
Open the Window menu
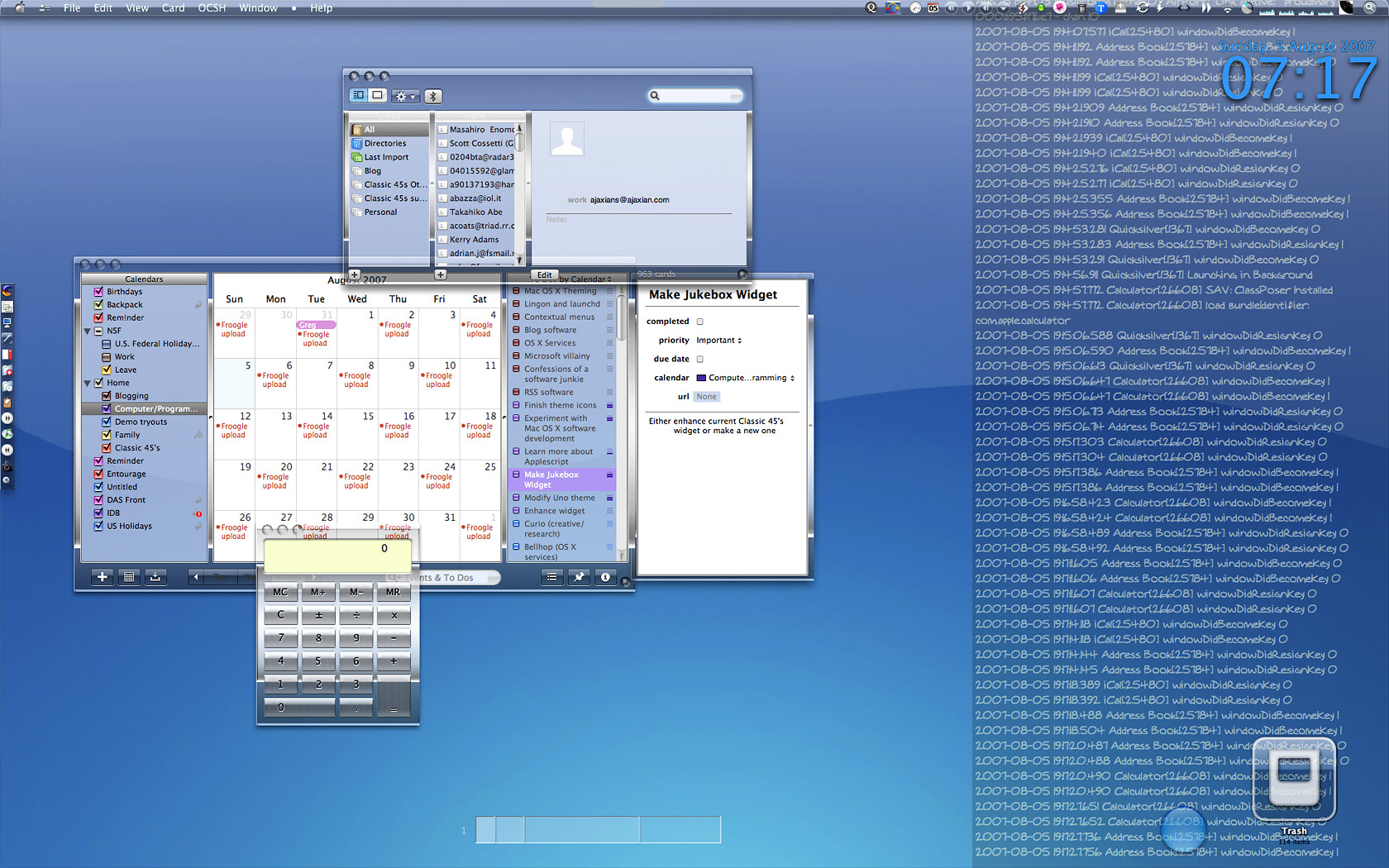[258, 8]
